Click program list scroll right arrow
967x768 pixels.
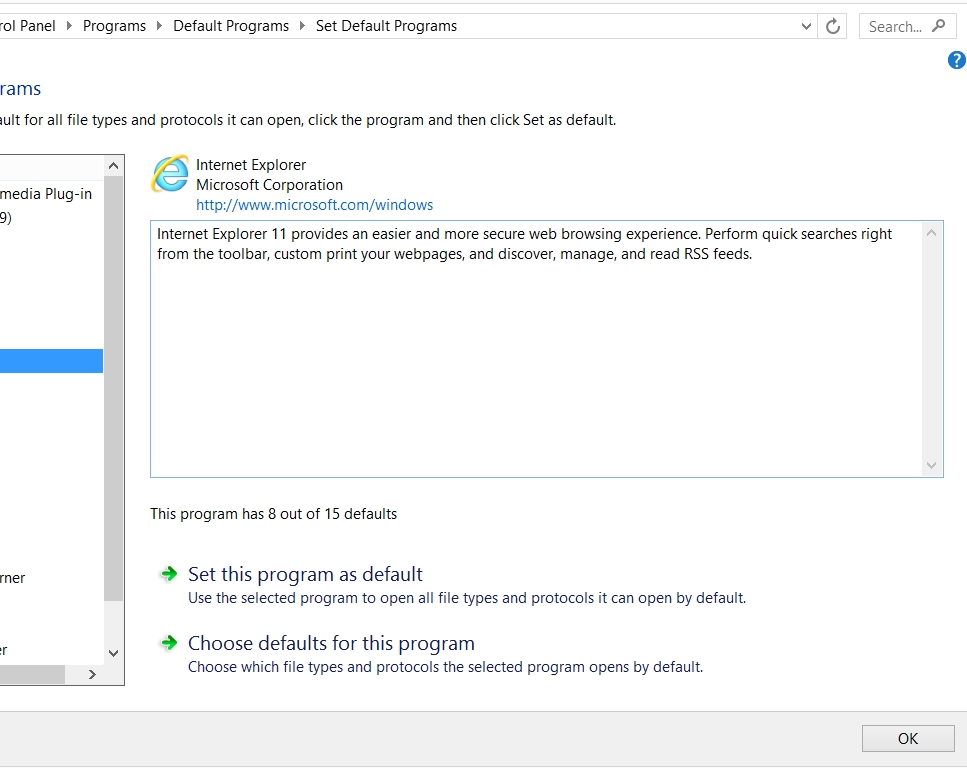tap(92, 674)
